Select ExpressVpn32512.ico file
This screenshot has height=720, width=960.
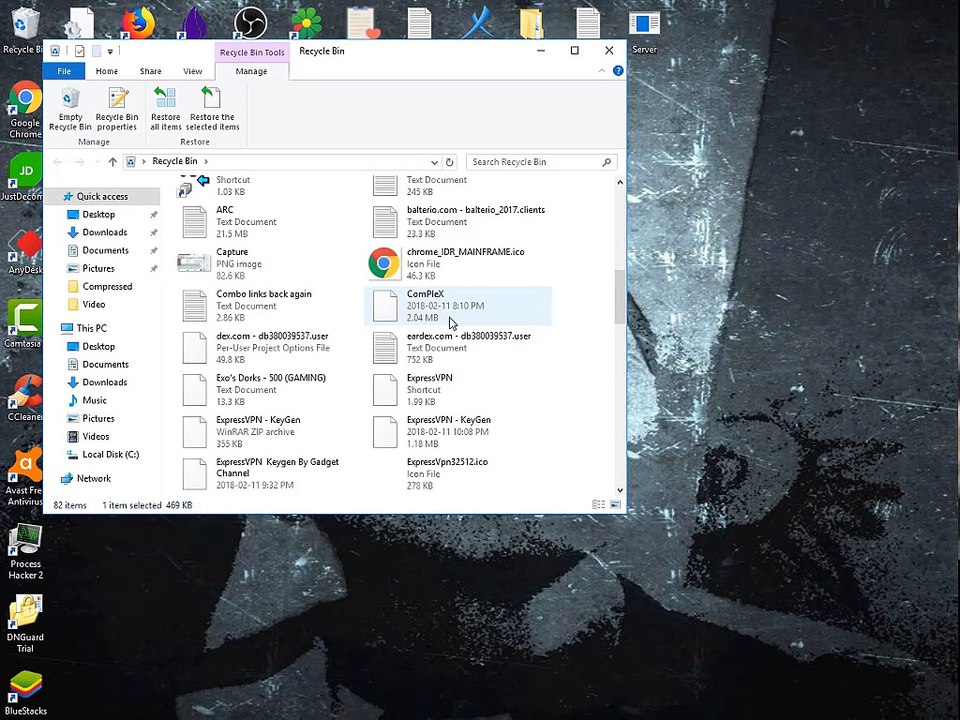coord(458,473)
